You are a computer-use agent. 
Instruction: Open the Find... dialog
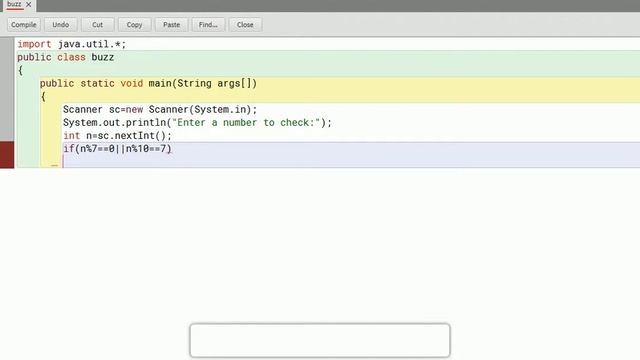point(208,24)
